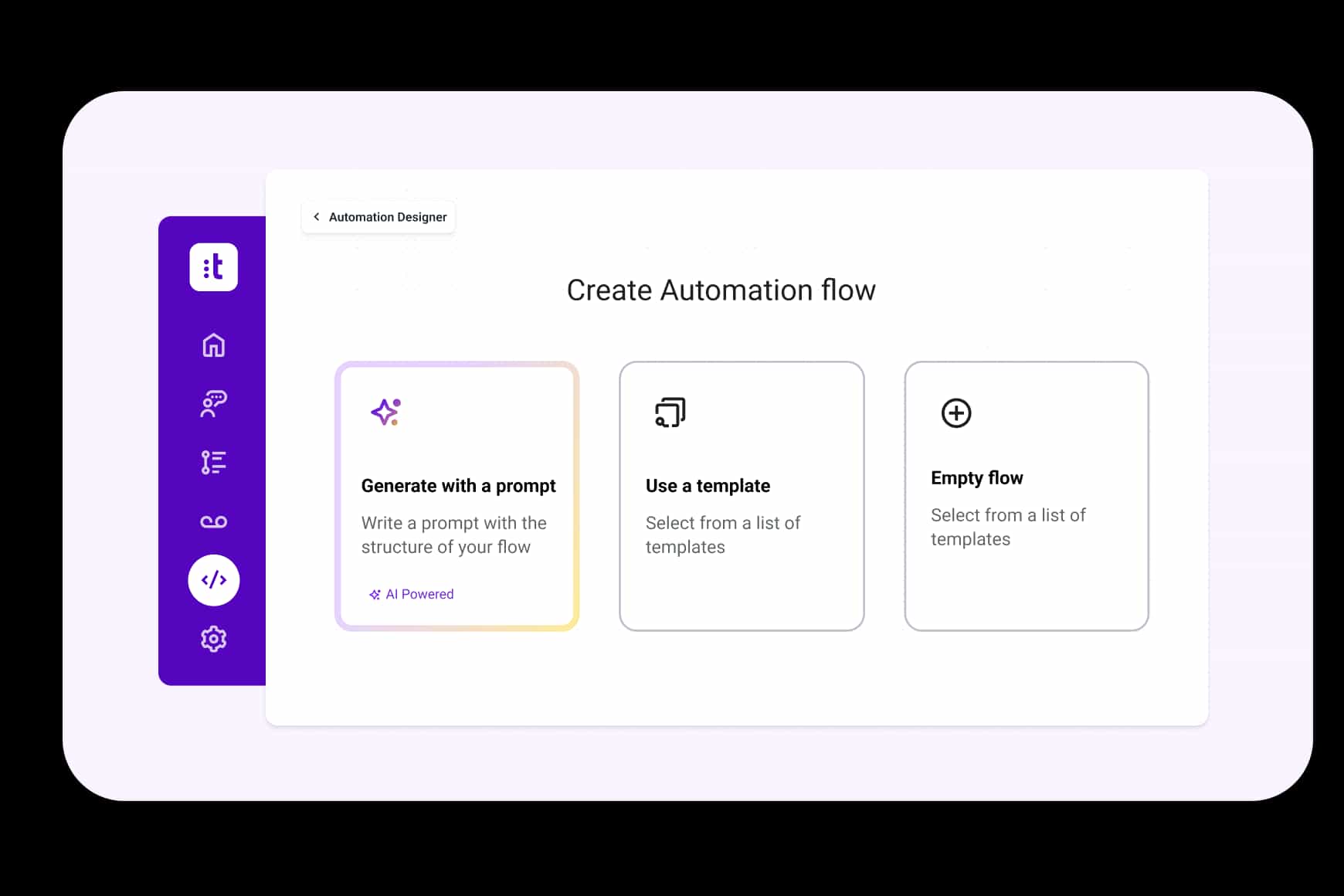Open the Settings gear in the sidebar
This screenshot has height=896, width=1344.
click(213, 639)
